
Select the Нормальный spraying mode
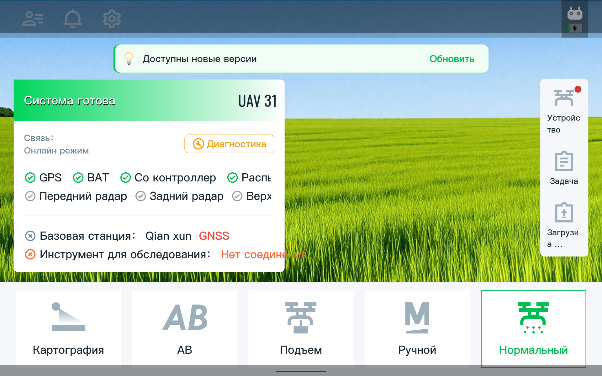(x=533, y=328)
